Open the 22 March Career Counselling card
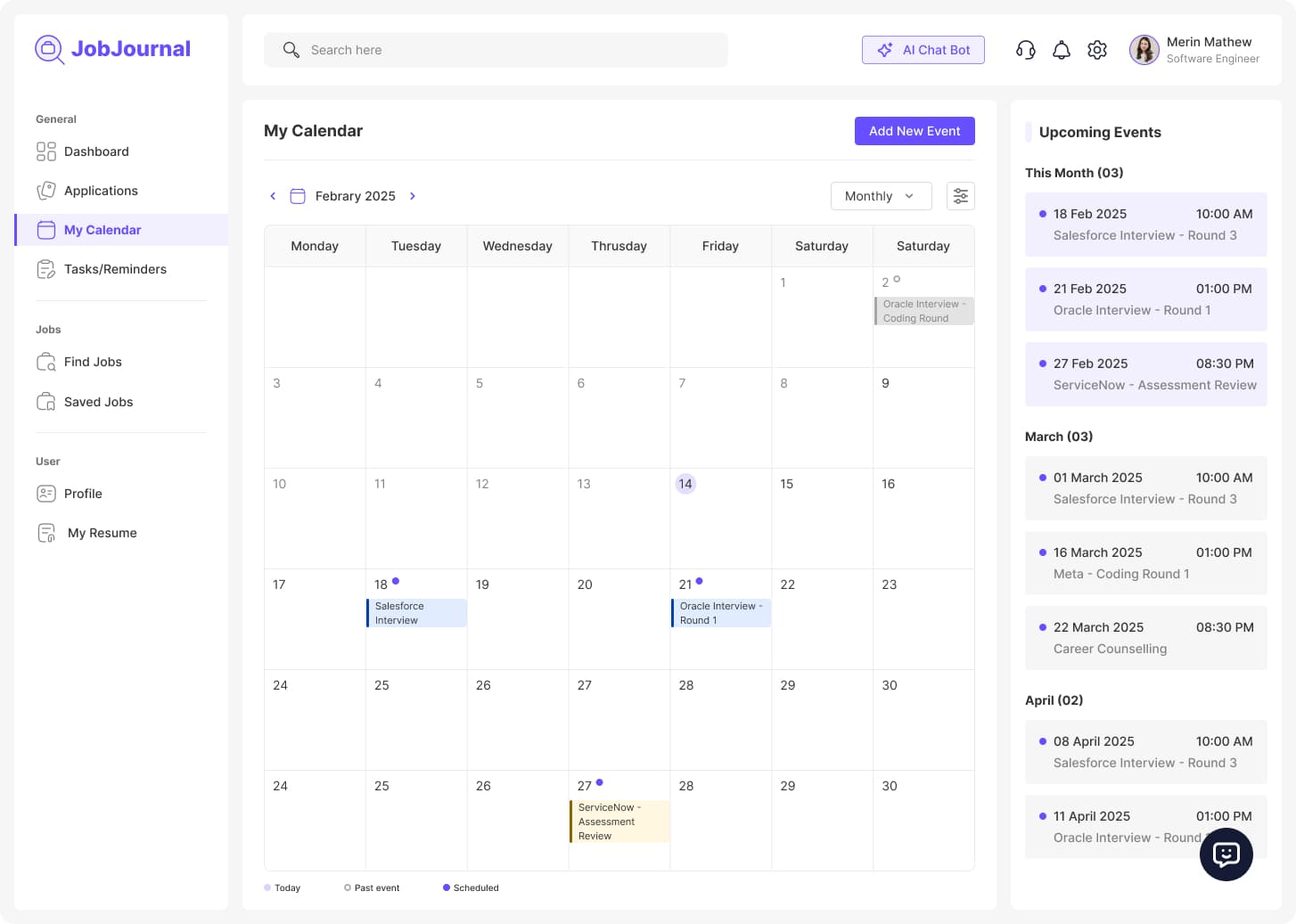Screen dimensions: 1296x924 coord(1146,638)
